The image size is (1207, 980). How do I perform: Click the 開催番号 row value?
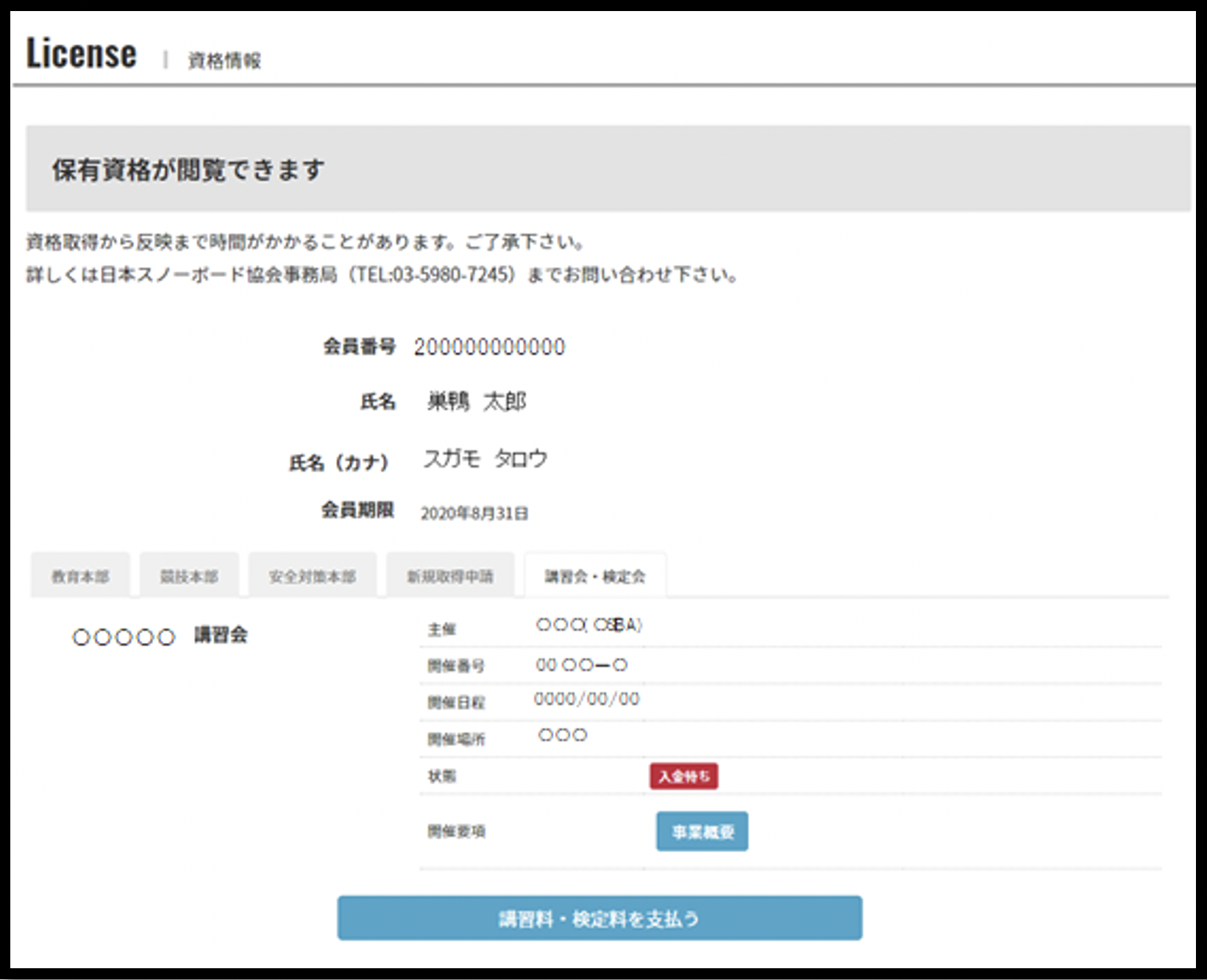click(x=581, y=665)
